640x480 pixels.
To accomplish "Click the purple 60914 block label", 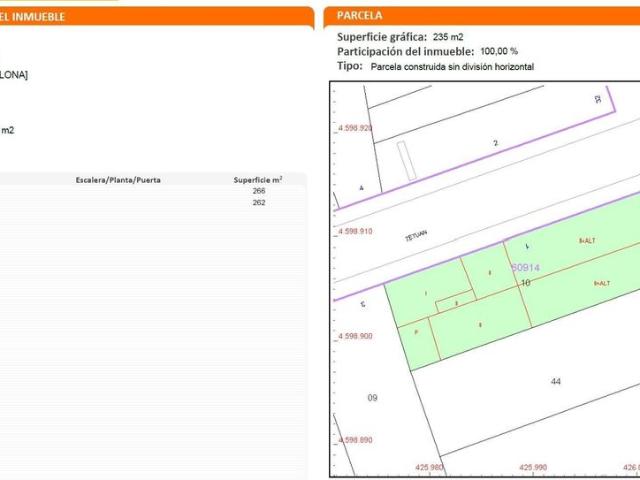I will click(x=526, y=268).
